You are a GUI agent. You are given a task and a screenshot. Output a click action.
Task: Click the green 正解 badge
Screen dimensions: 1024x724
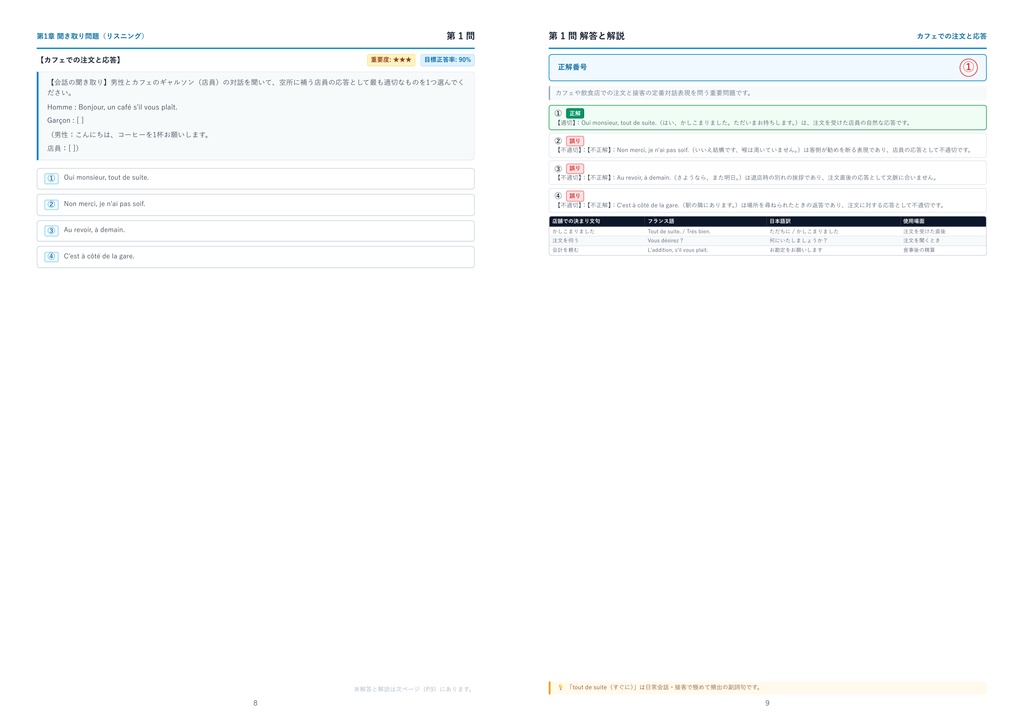point(575,113)
